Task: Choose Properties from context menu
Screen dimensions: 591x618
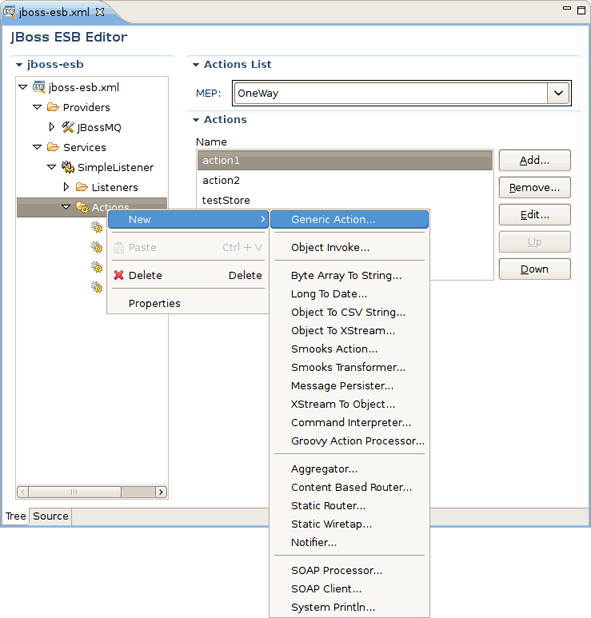Action: (x=188, y=303)
